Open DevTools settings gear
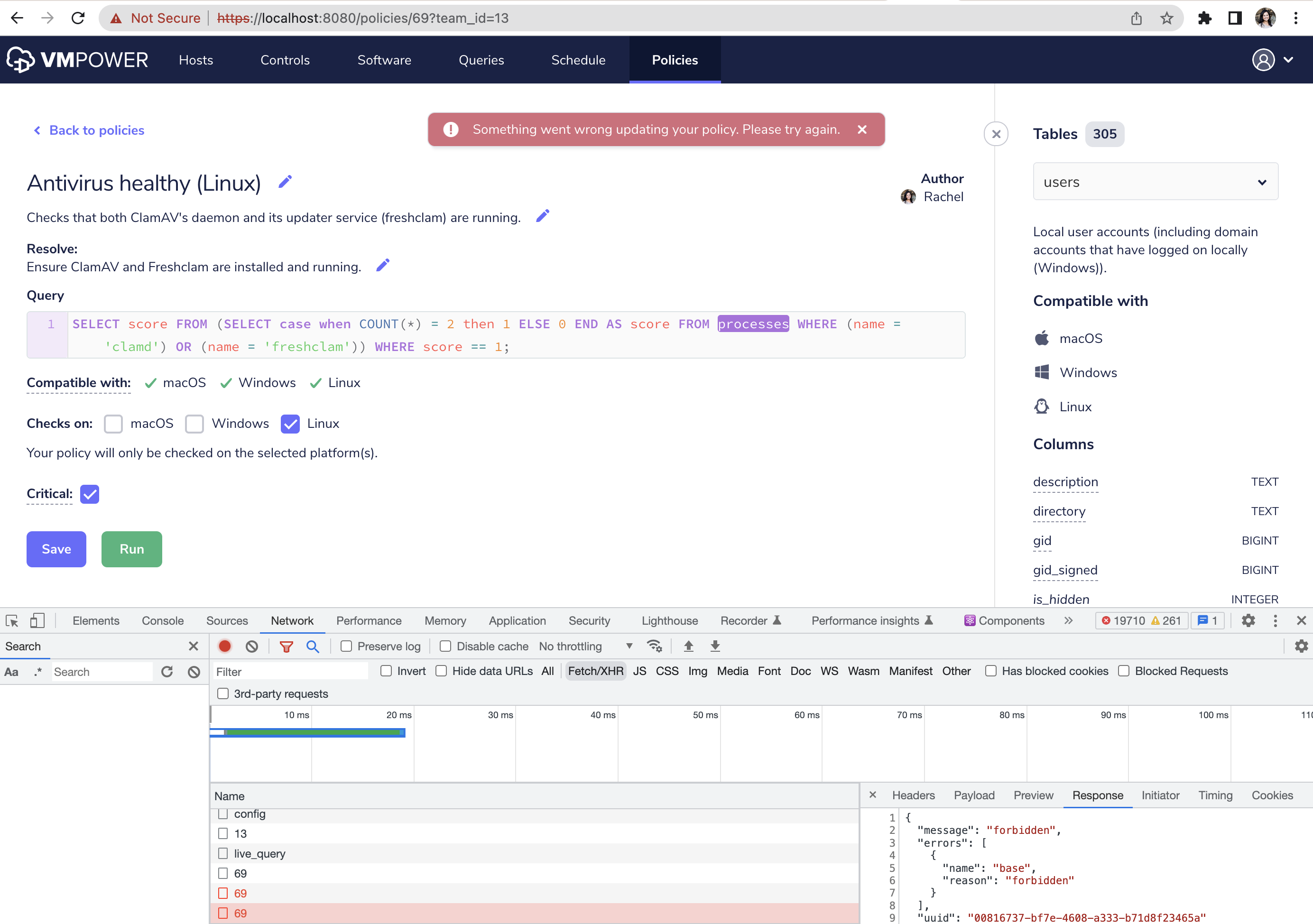1313x924 pixels. coord(1248,620)
